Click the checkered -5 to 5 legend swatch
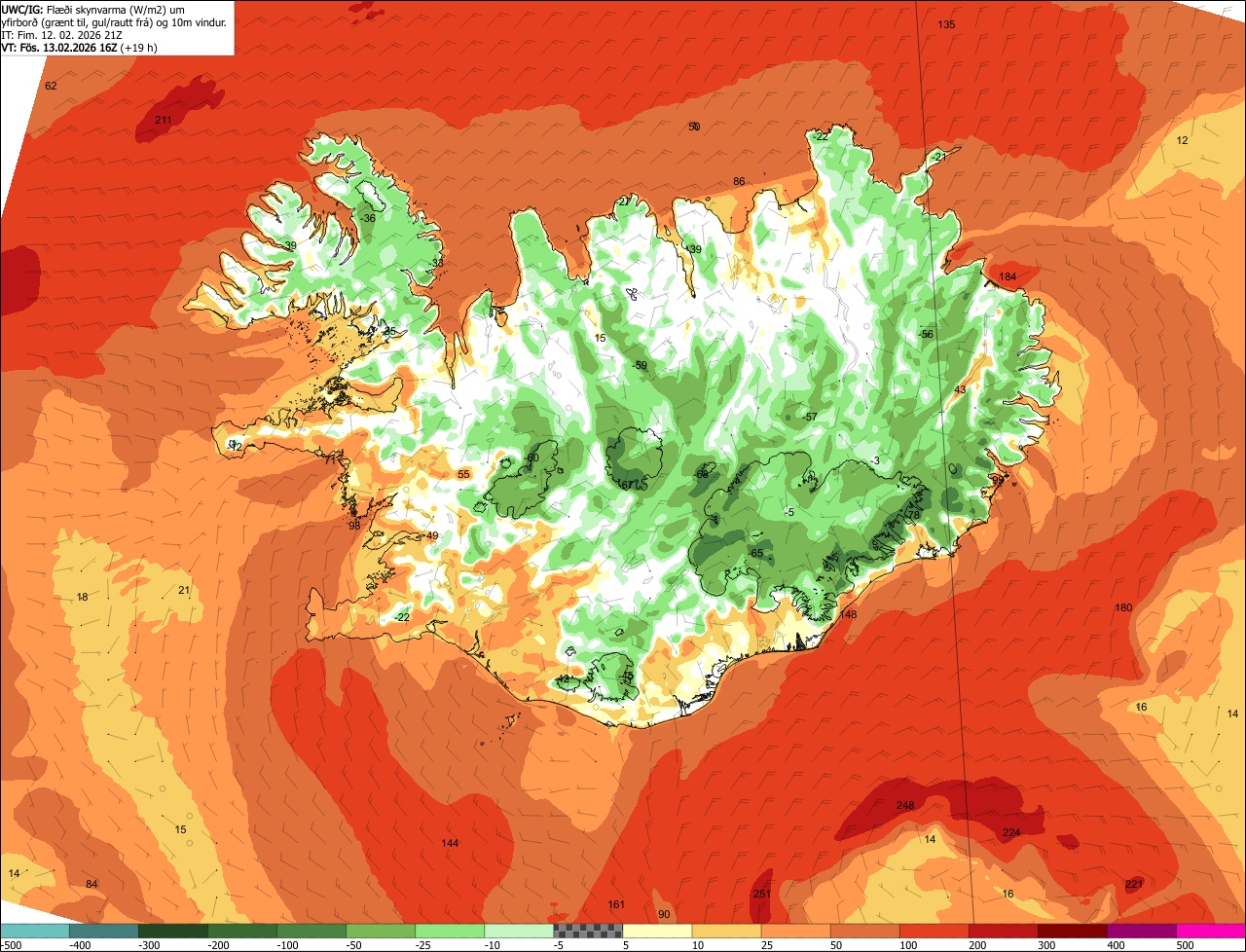The height and width of the screenshot is (952, 1246). (x=588, y=932)
